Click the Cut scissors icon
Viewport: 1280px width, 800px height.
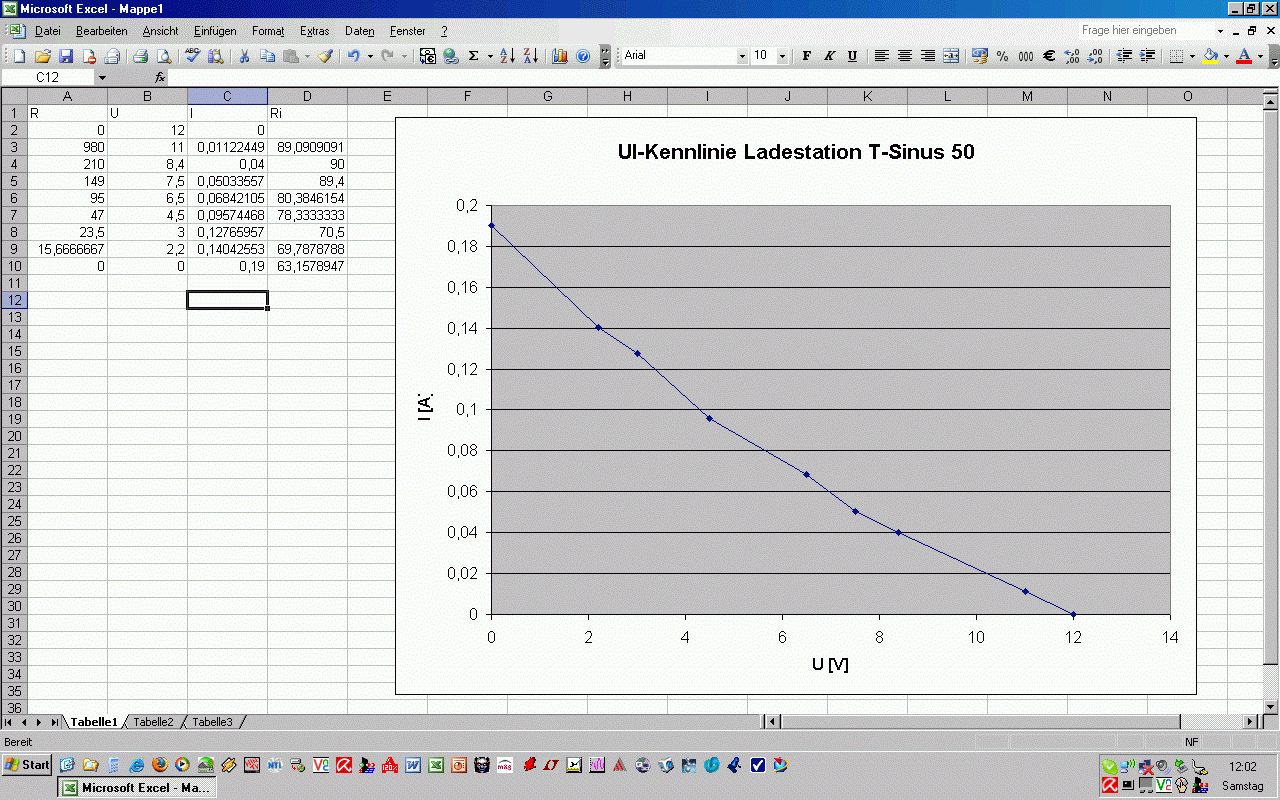point(243,56)
